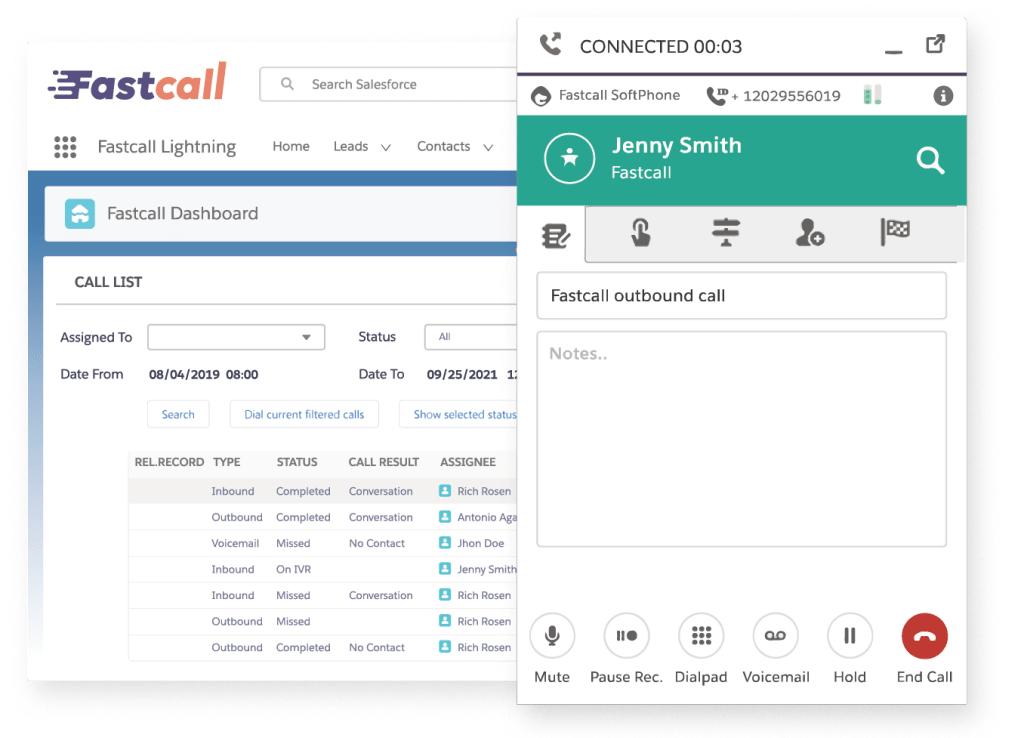Send the call to Voicemail

tap(775, 635)
